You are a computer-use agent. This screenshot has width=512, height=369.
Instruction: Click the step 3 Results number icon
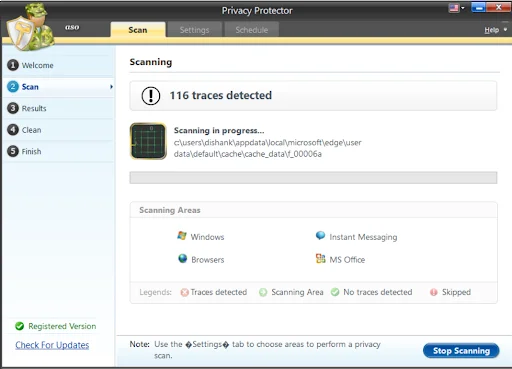13,108
